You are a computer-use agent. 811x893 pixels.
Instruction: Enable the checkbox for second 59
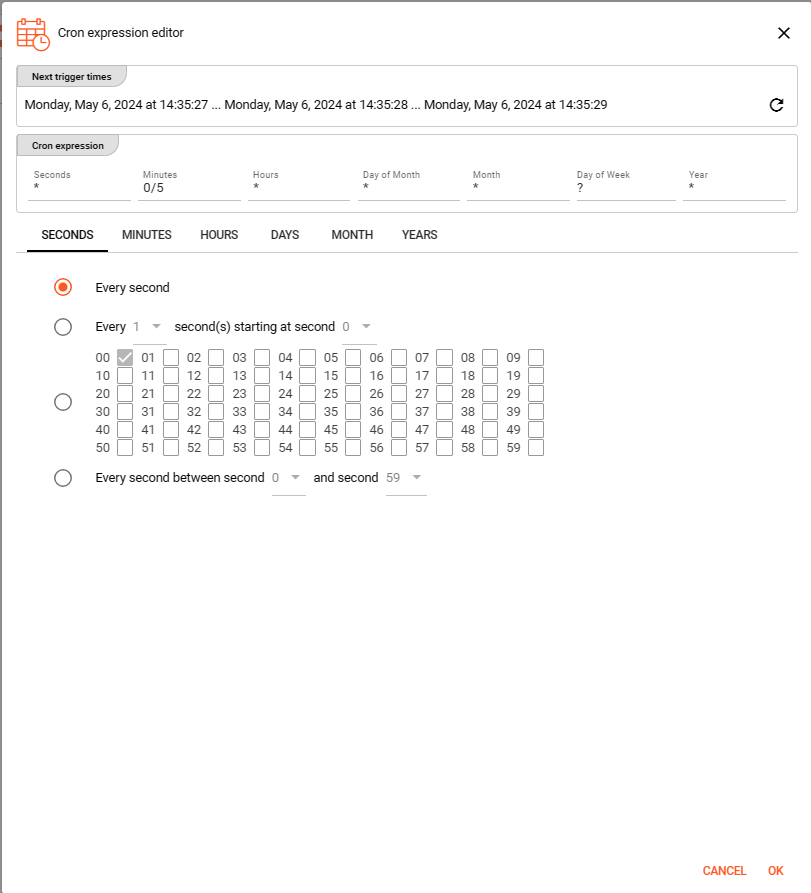(536, 448)
